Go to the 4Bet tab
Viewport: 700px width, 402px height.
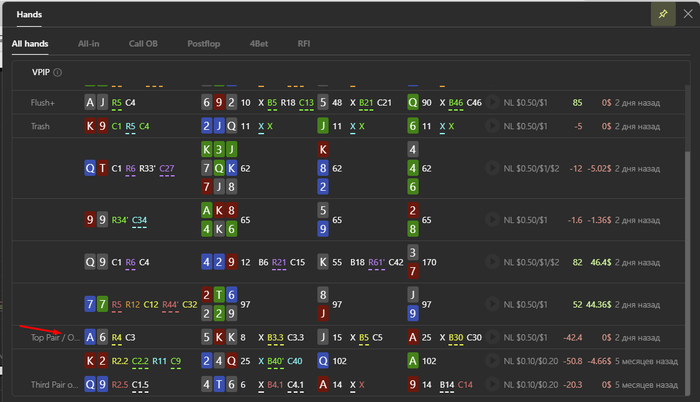(x=259, y=44)
